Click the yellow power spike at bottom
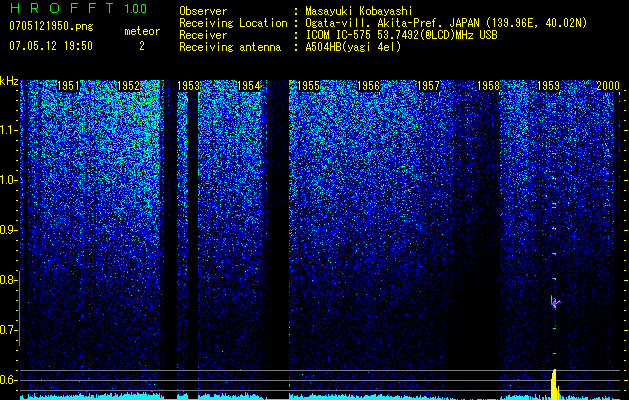This screenshot has width=629, height=400. [555, 384]
